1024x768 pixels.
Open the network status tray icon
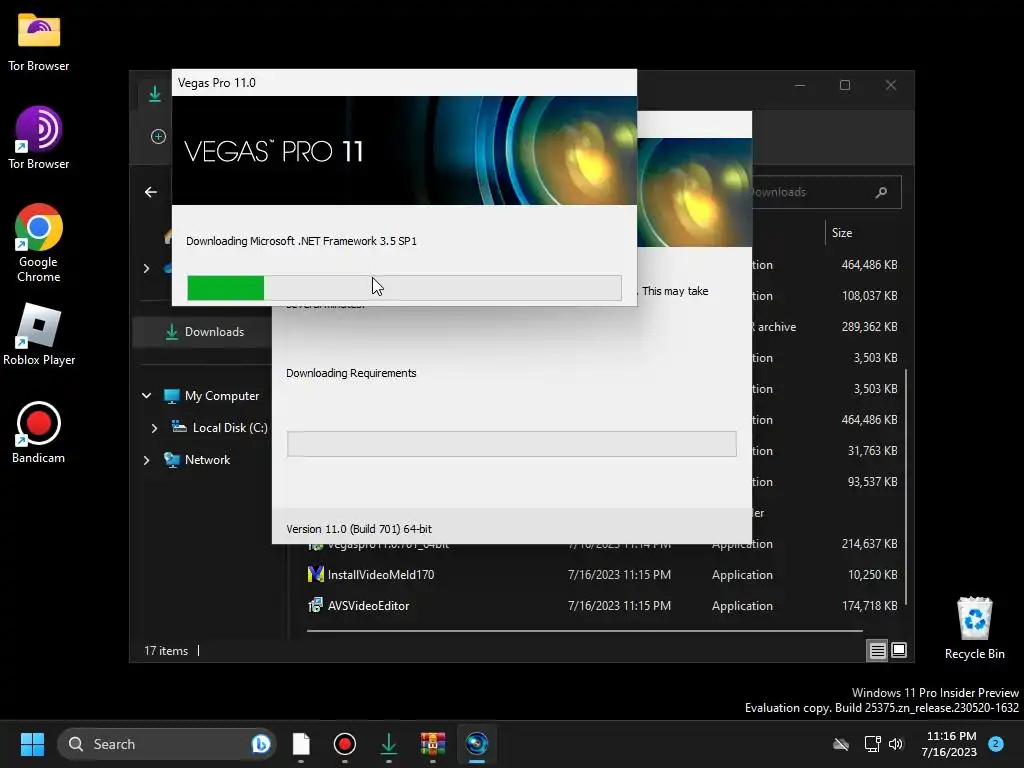click(x=872, y=744)
